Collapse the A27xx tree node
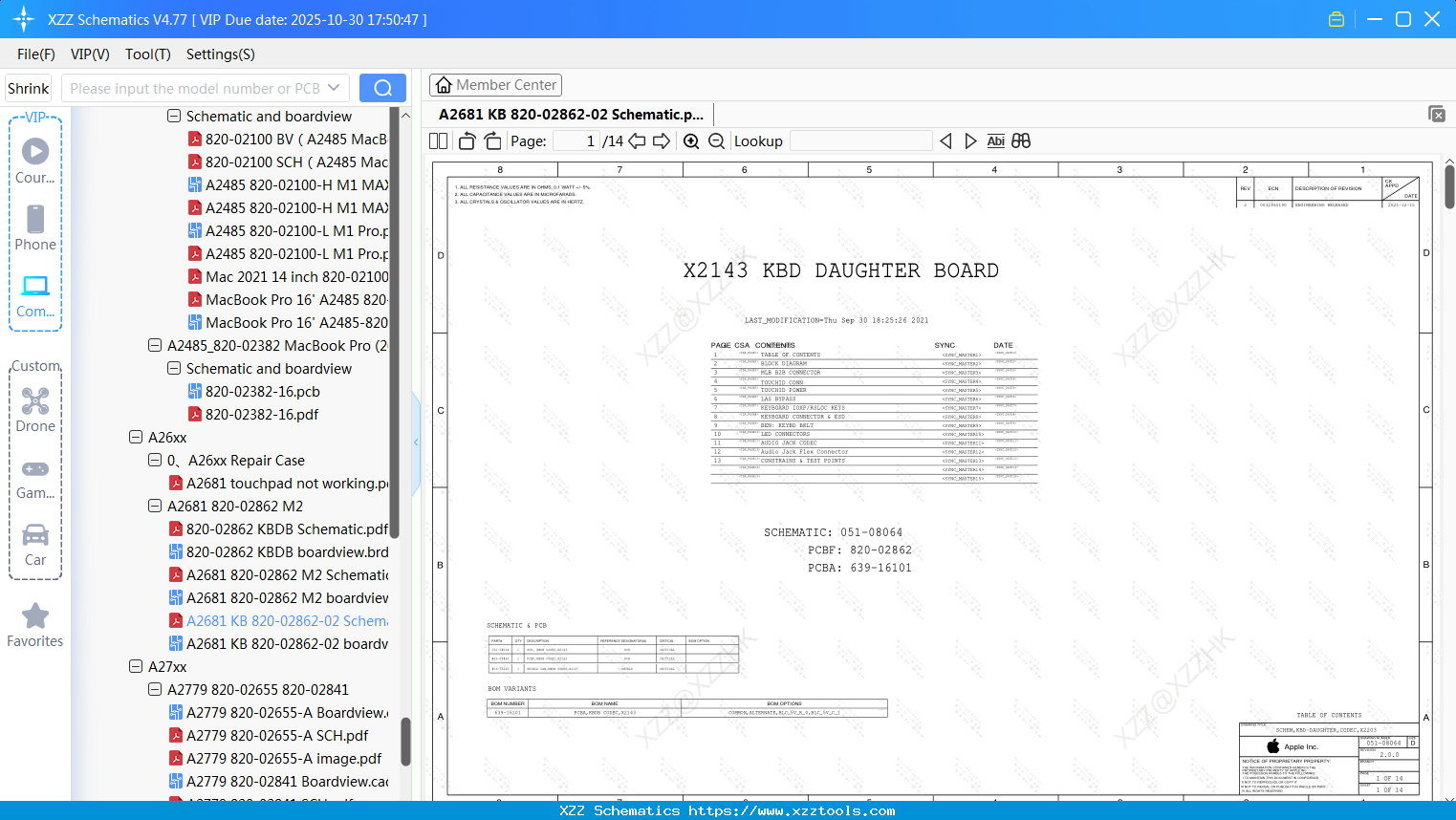The image size is (1456, 820). 136,667
